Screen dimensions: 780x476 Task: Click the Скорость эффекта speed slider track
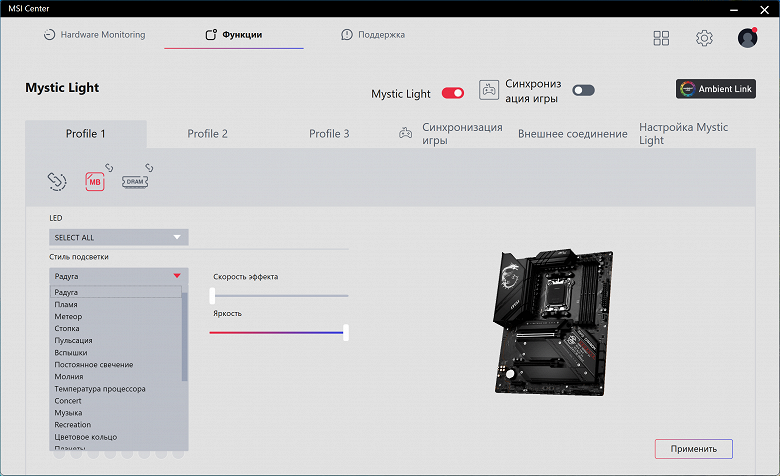click(280, 295)
